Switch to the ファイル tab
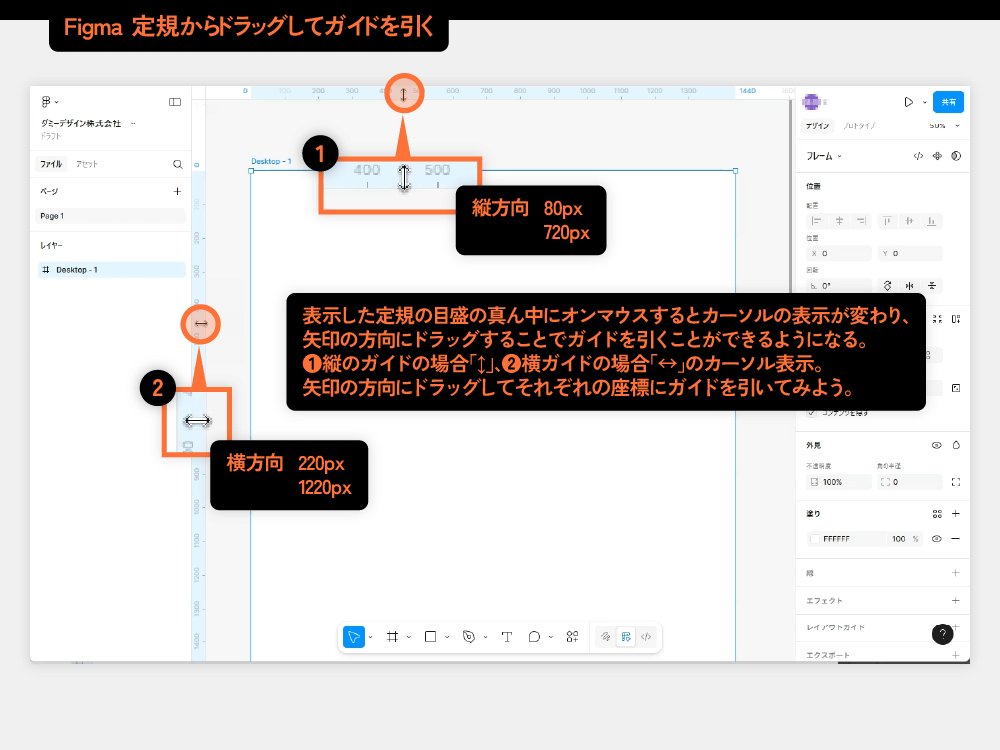The image size is (1000, 750). click(x=51, y=165)
